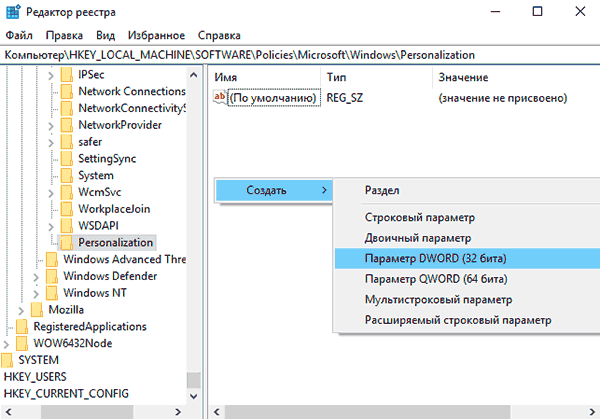The width and height of the screenshot is (600, 419).
Task: Choose Параметр DWORD (32 бита) from submenu
Action: coord(467,258)
